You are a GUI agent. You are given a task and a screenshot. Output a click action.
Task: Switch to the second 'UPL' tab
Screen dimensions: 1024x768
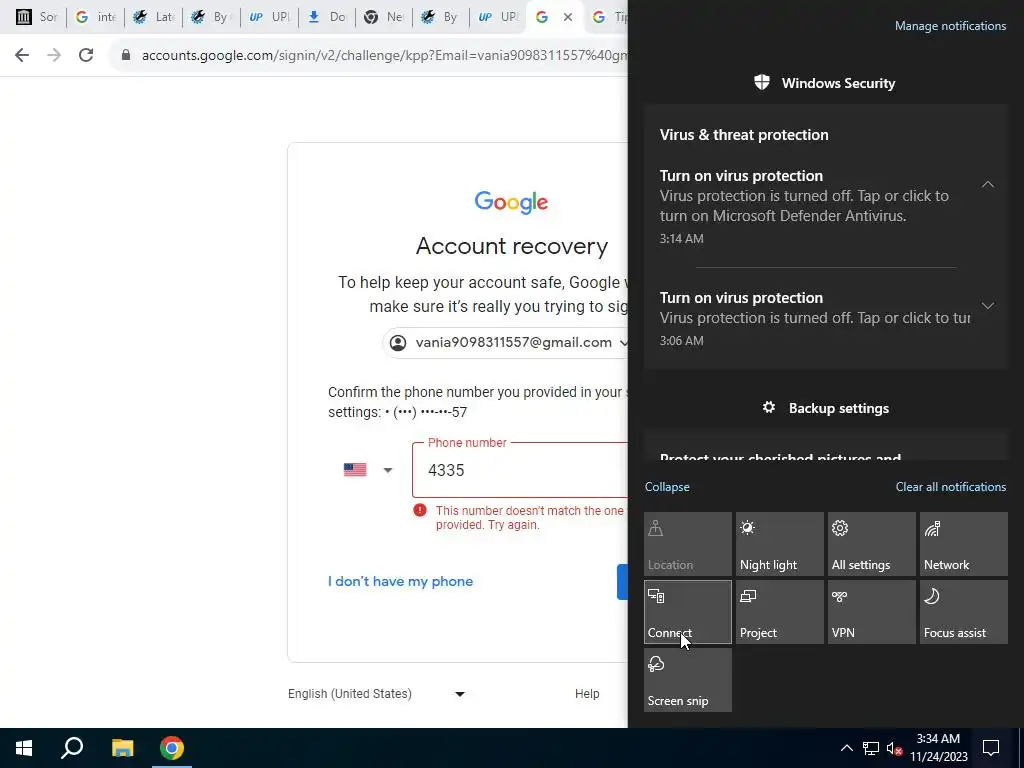point(499,17)
